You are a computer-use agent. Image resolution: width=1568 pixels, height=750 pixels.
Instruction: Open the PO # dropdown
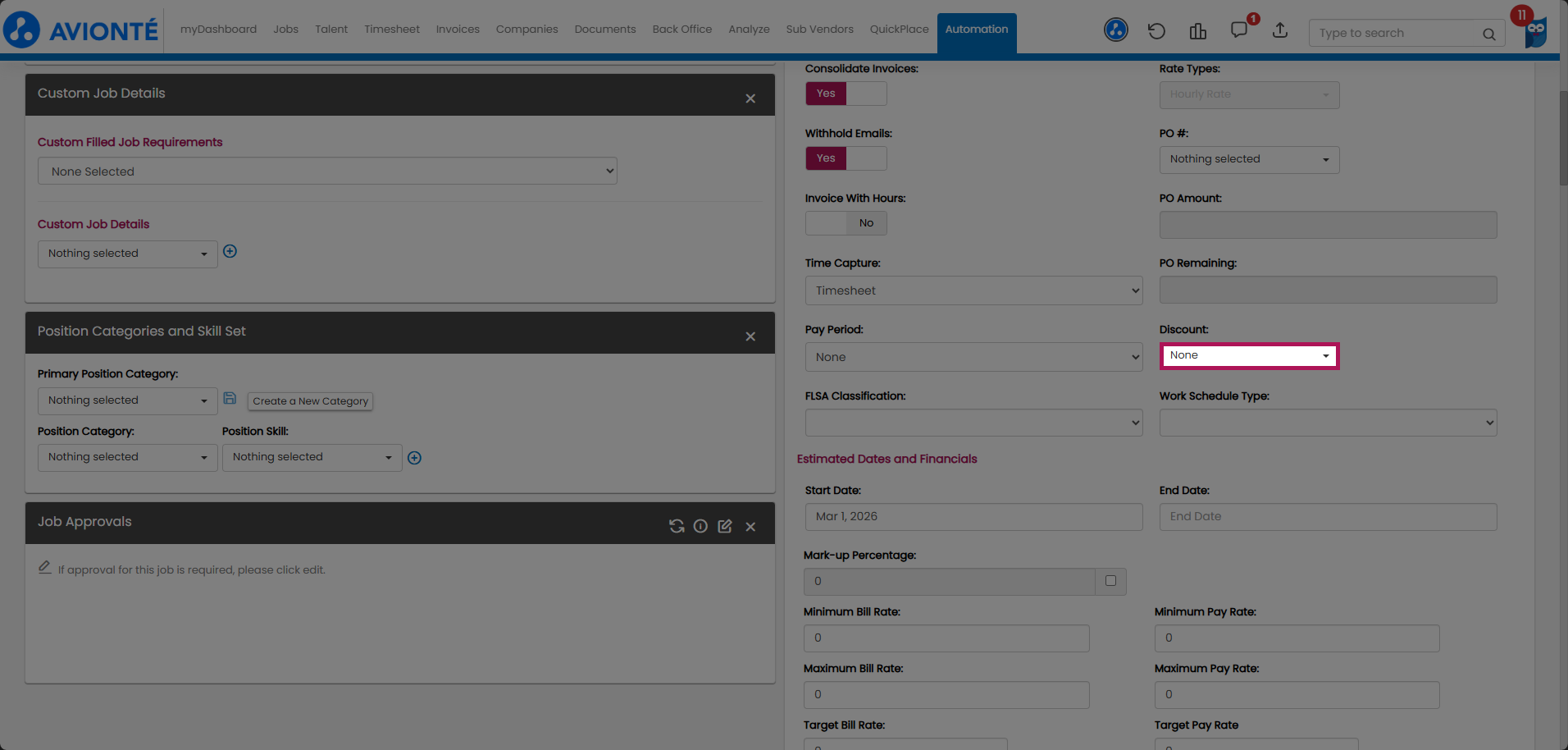(x=1250, y=159)
